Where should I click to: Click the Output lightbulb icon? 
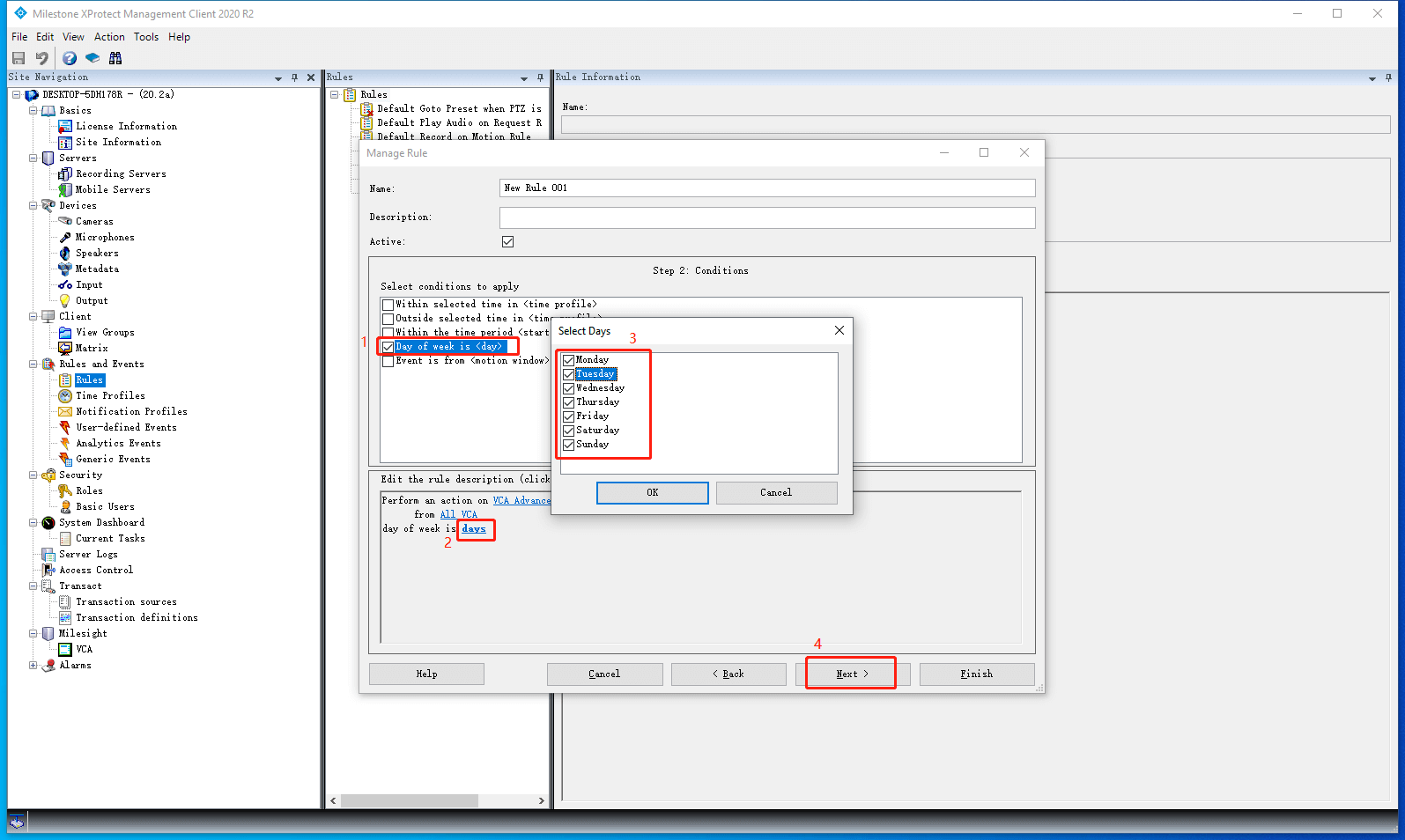[x=65, y=301]
